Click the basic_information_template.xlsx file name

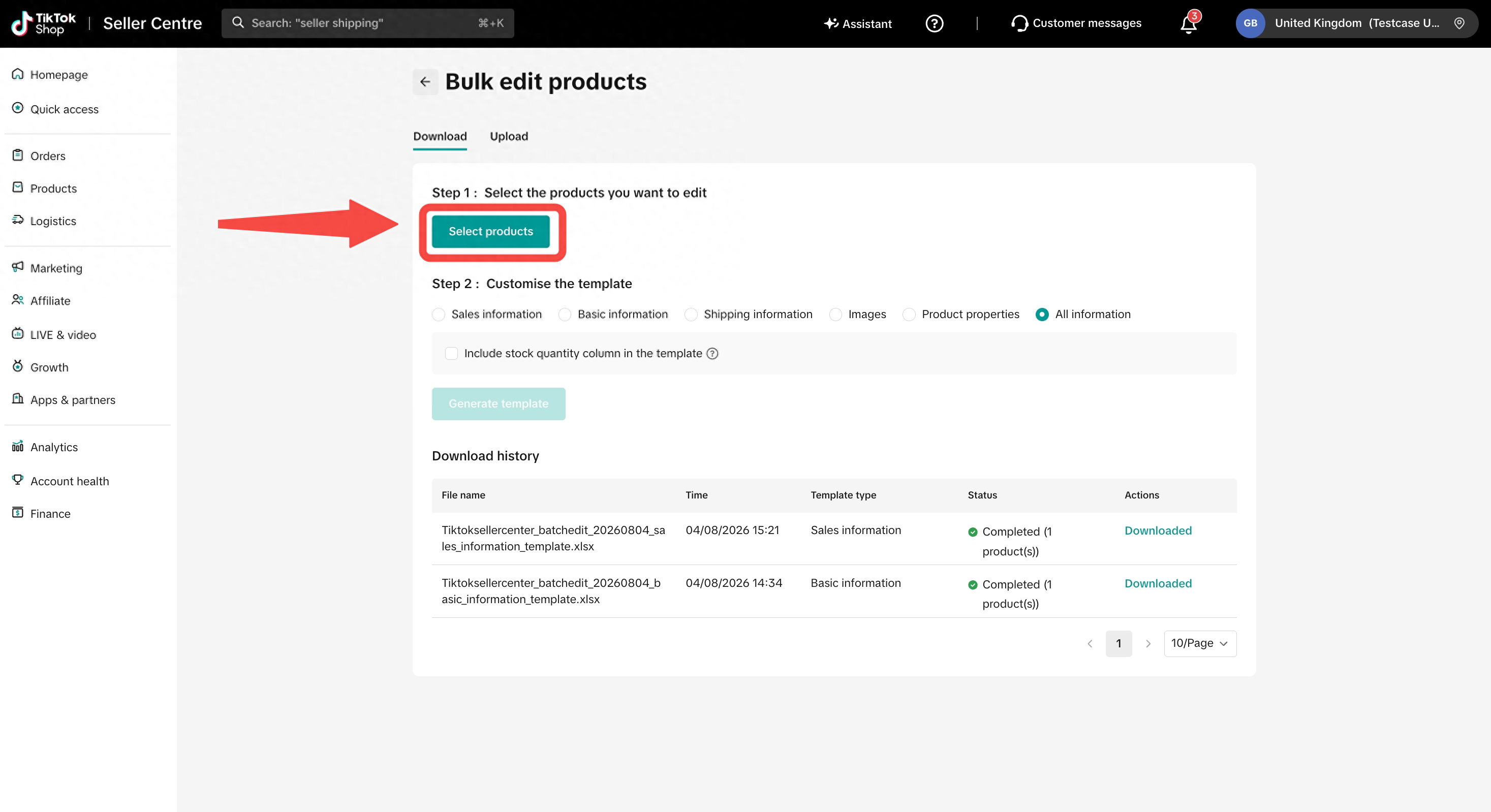(x=551, y=591)
